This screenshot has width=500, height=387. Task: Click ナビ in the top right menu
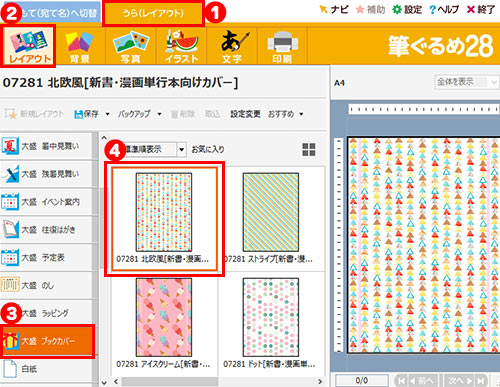pos(334,9)
